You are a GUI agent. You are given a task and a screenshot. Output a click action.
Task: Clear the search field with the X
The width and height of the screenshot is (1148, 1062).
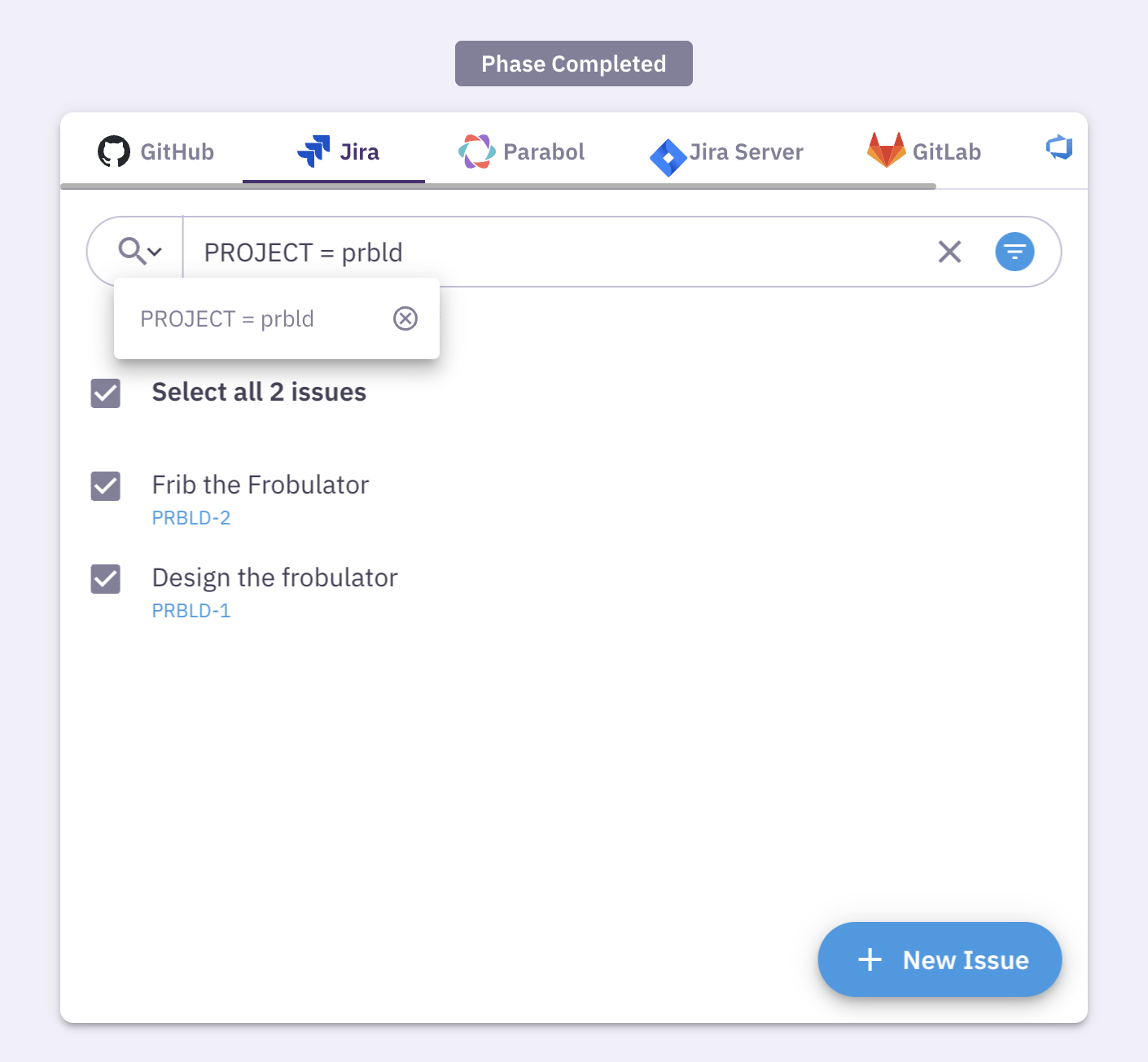coord(949,252)
